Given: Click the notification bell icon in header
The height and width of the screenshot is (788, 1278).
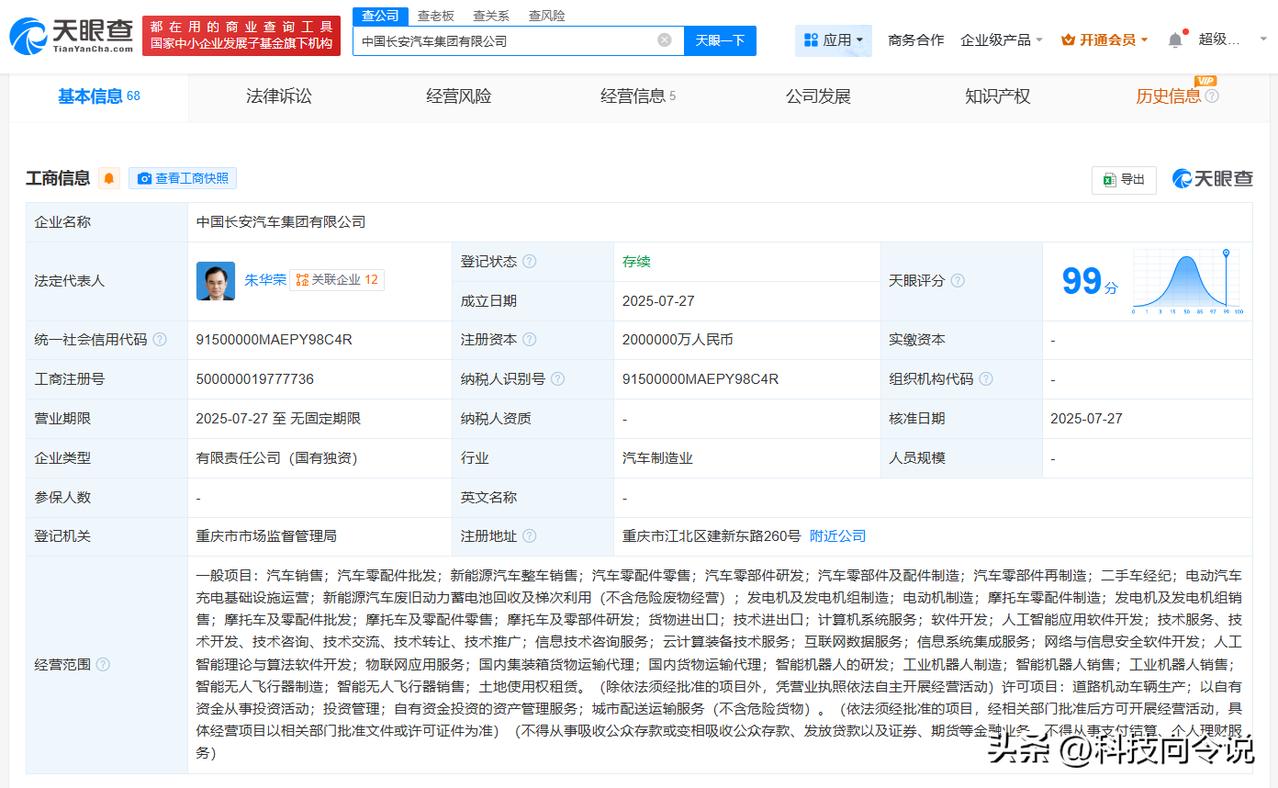Looking at the screenshot, I should [1175, 40].
